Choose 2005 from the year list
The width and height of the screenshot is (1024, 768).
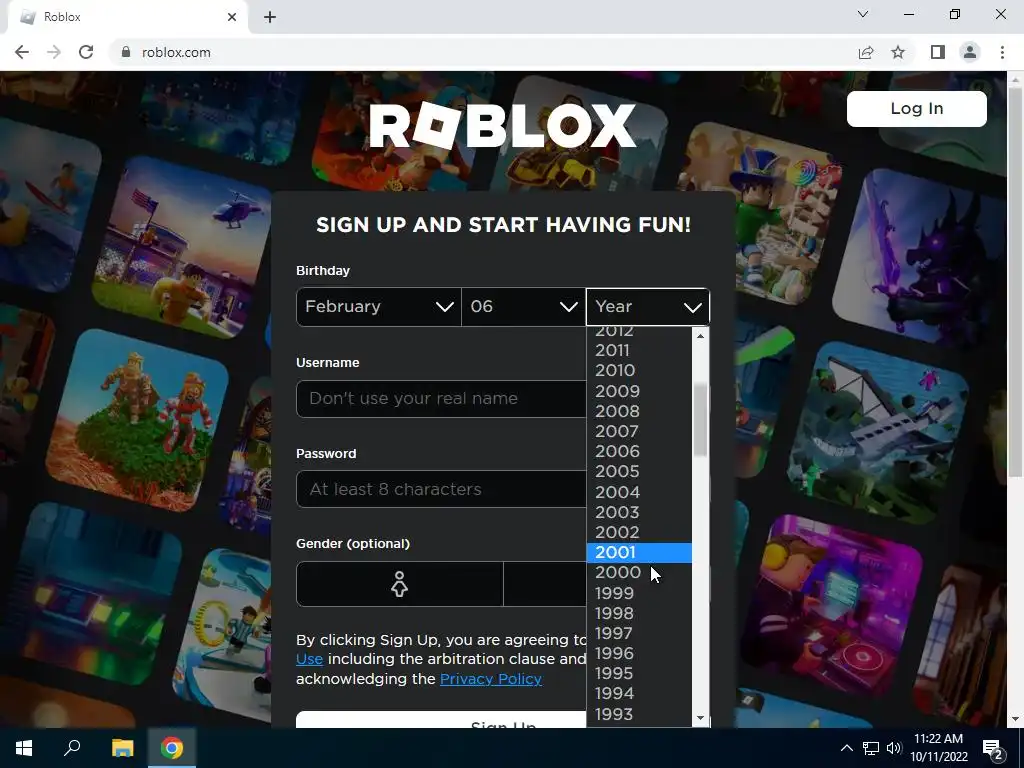tap(639, 472)
